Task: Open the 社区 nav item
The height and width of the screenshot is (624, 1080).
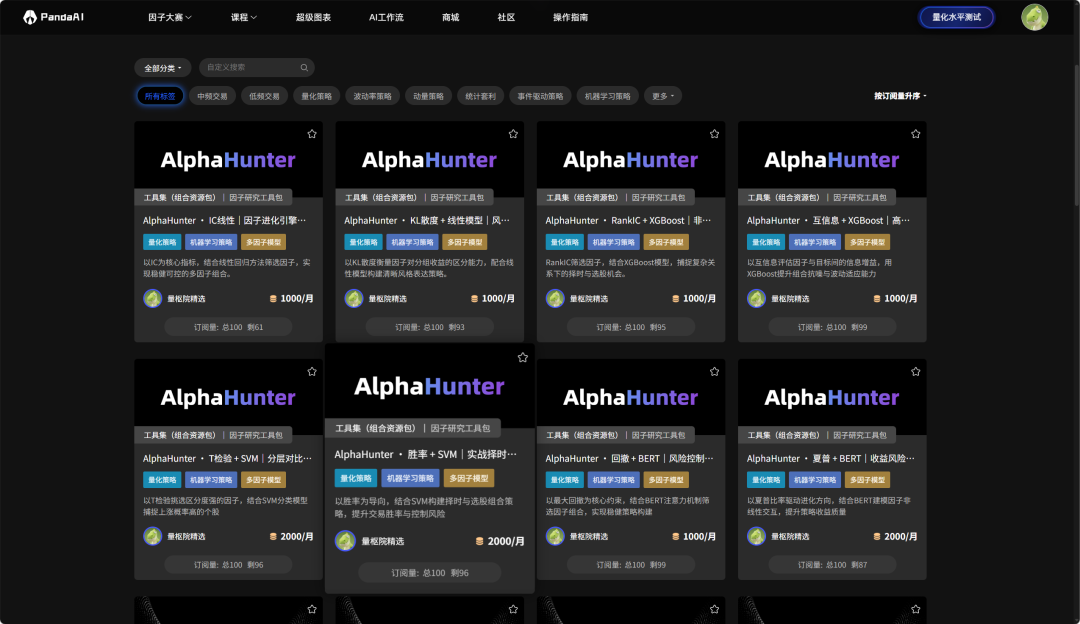Action: [x=506, y=17]
